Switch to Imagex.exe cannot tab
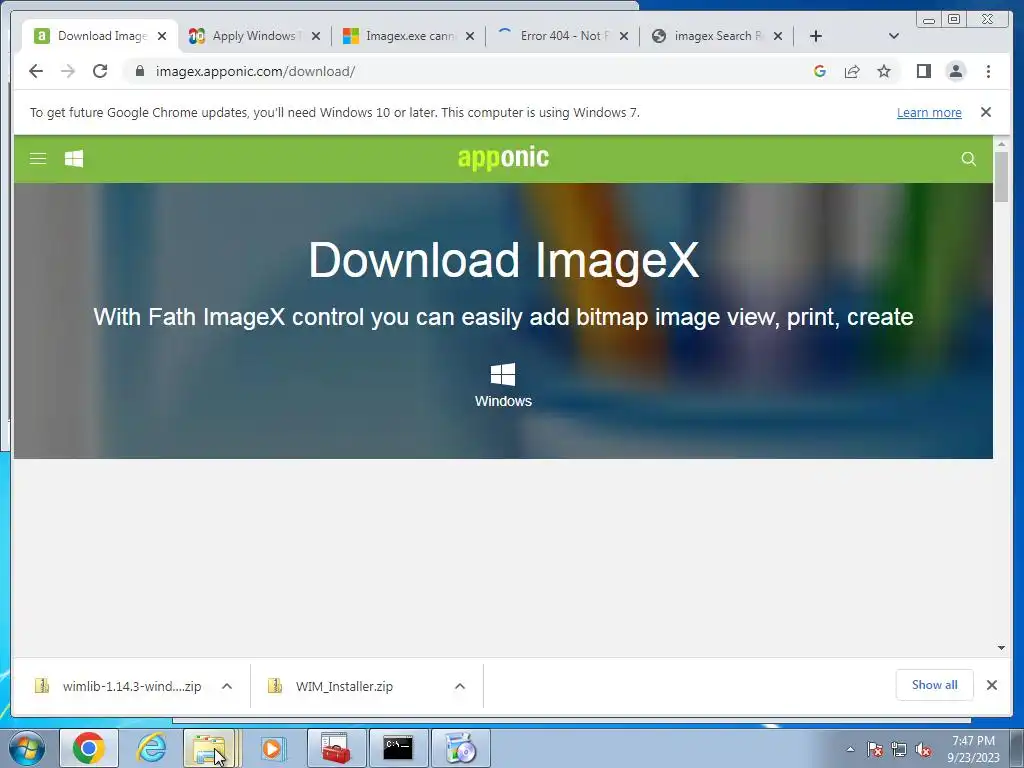The height and width of the screenshot is (768, 1024). tap(408, 36)
